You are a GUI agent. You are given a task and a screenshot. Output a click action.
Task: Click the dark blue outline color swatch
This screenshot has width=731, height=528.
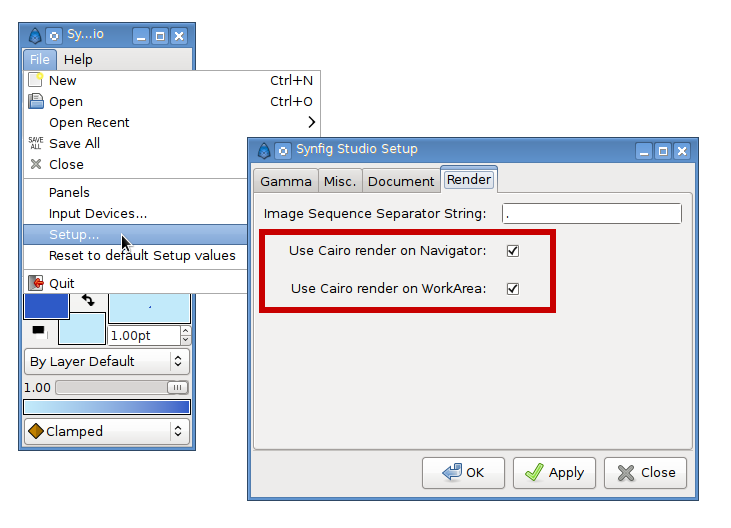click(46, 306)
